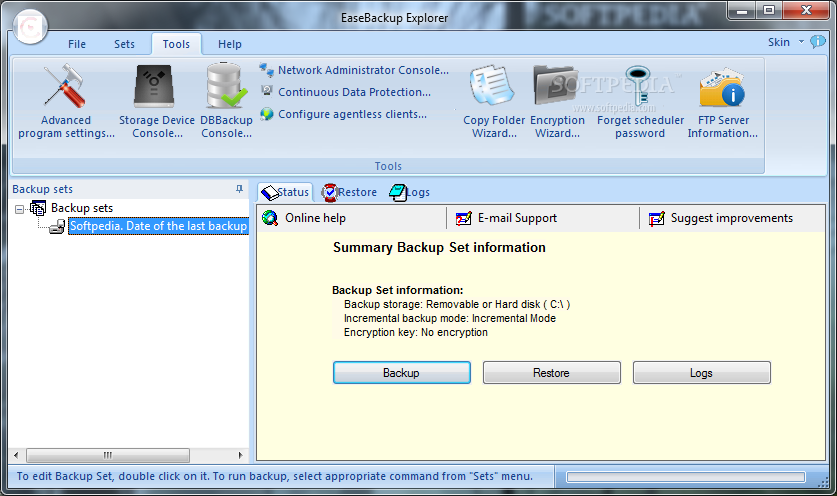Collapse the Backup sets tree node

20,209
